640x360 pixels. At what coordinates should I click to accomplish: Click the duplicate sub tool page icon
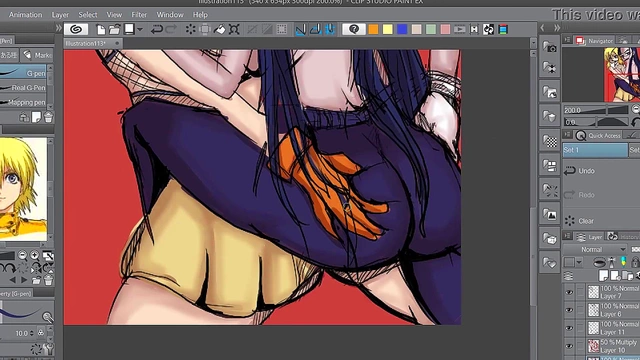coord(36,118)
